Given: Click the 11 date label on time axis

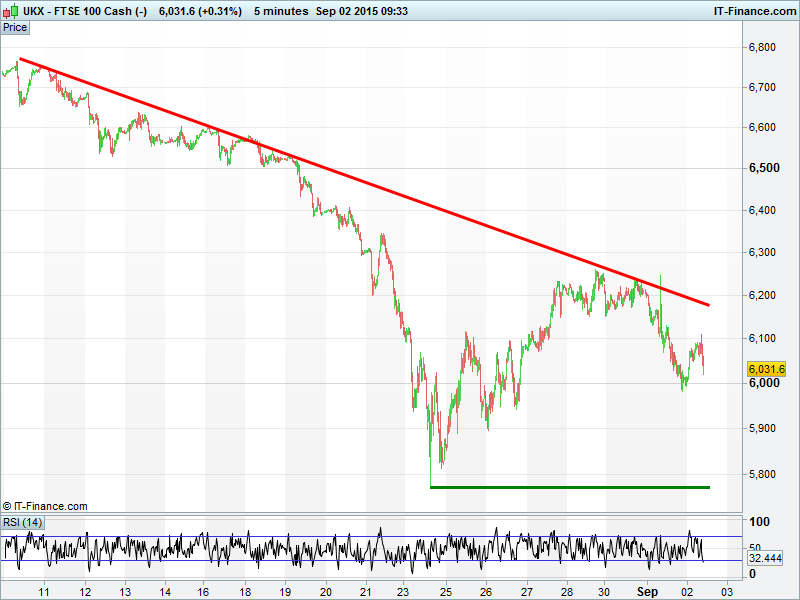Looking at the screenshot, I should pos(44,592).
